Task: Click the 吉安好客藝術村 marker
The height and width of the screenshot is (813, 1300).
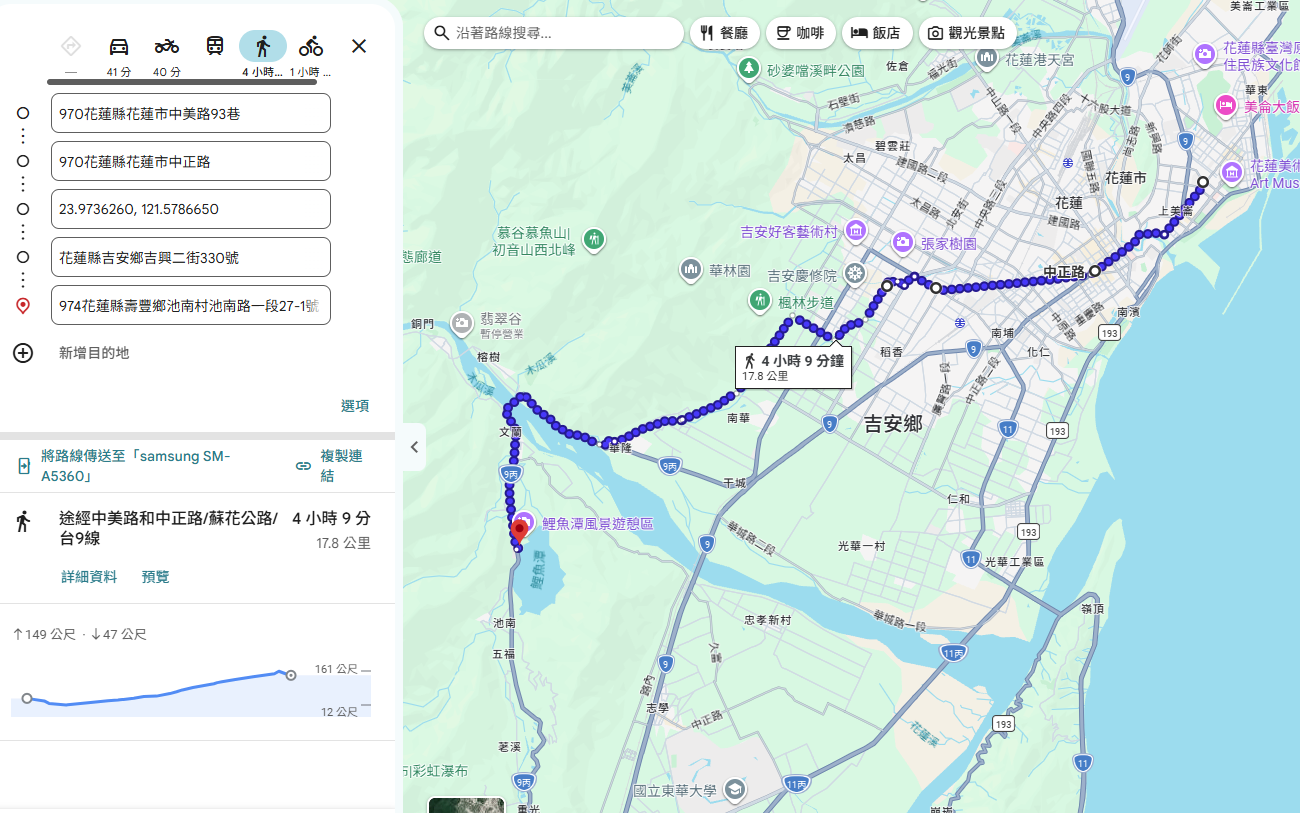Action: click(x=856, y=231)
